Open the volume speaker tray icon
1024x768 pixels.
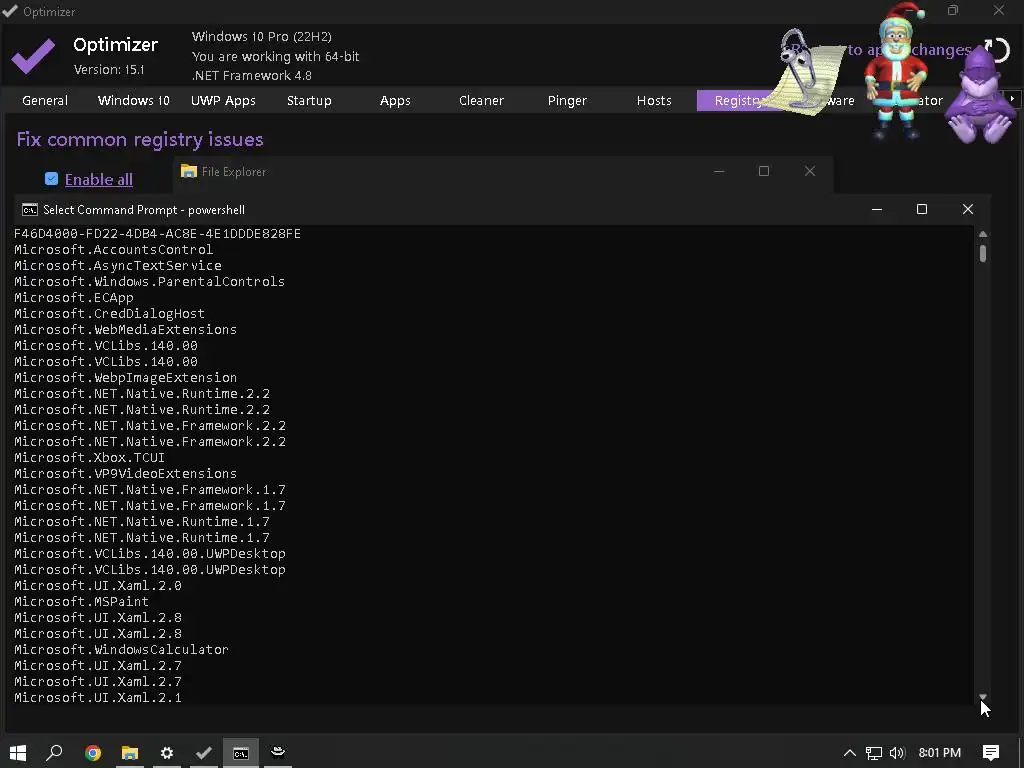897,753
